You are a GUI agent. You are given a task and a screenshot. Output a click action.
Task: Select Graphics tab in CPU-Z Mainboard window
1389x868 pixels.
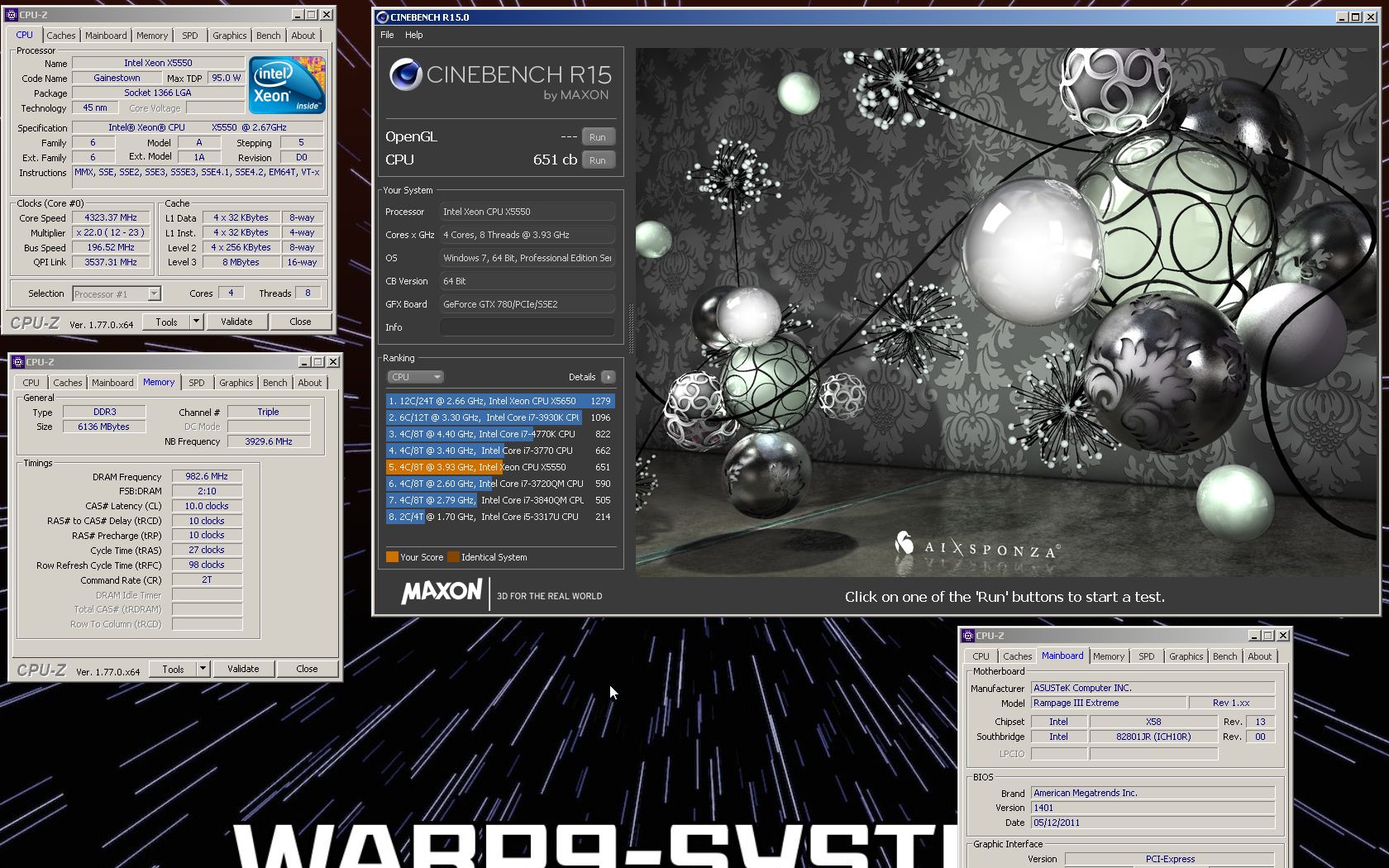1186,656
